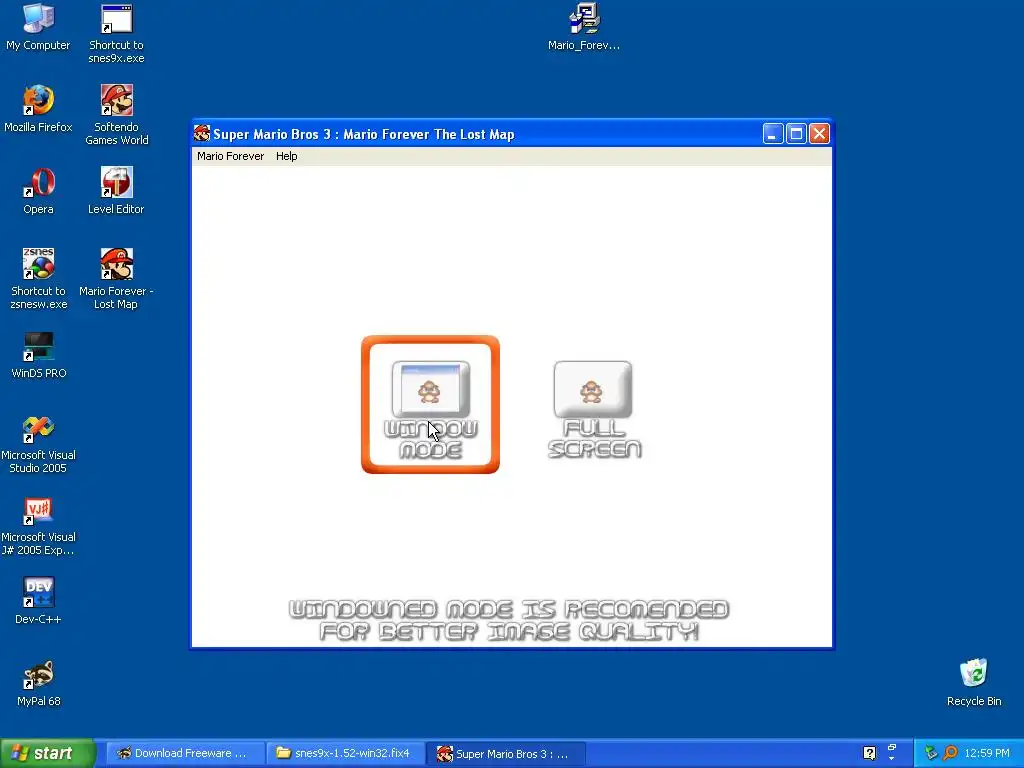Select the MyPal 68 desktop icon

tap(38, 683)
